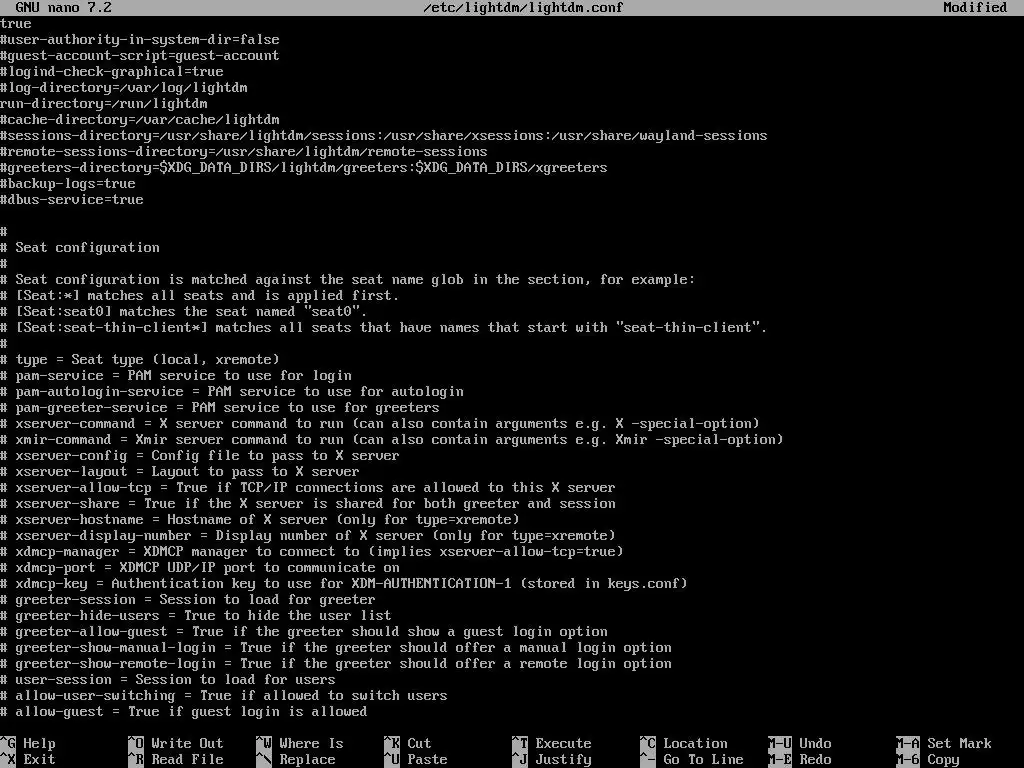Screen dimensions: 1024x768
Task: Select the ^O Write Out shortcut
Action: click(x=176, y=743)
